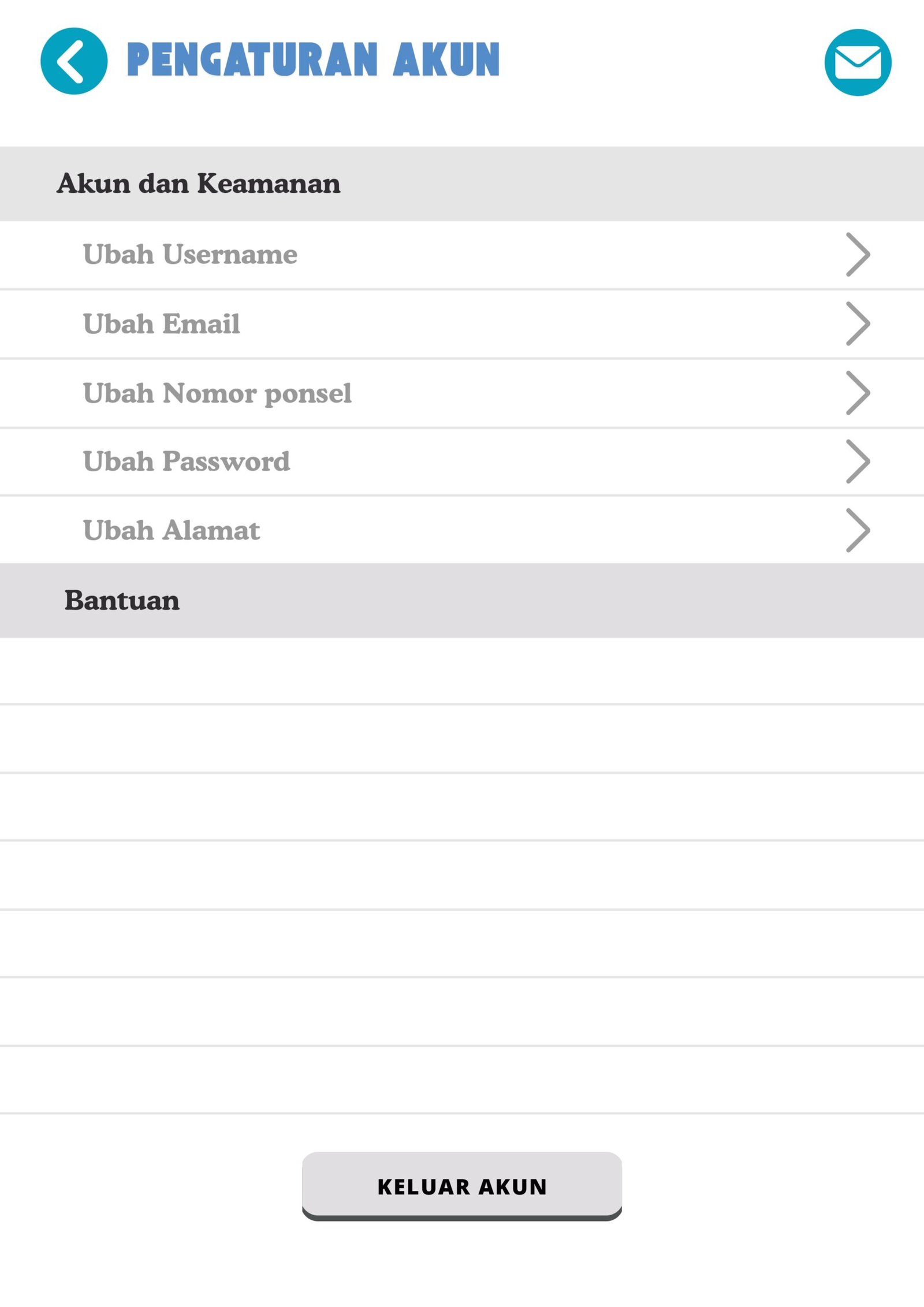This screenshot has height=1307, width=924.
Task: Log out with the Keluar Akun button
Action: (x=462, y=1186)
